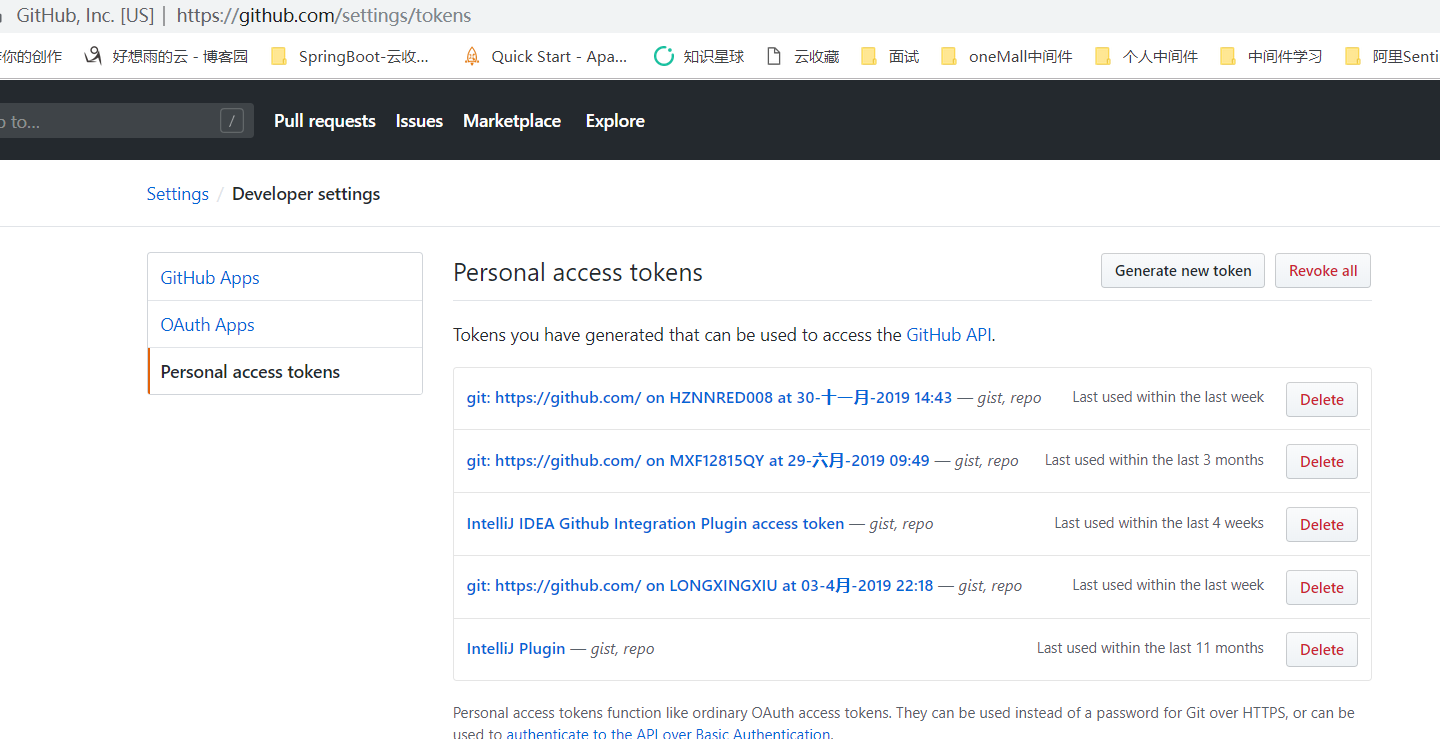1440x739 pixels.
Task: Select Personal access tokens sidebar item
Action: (x=285, y=371)
